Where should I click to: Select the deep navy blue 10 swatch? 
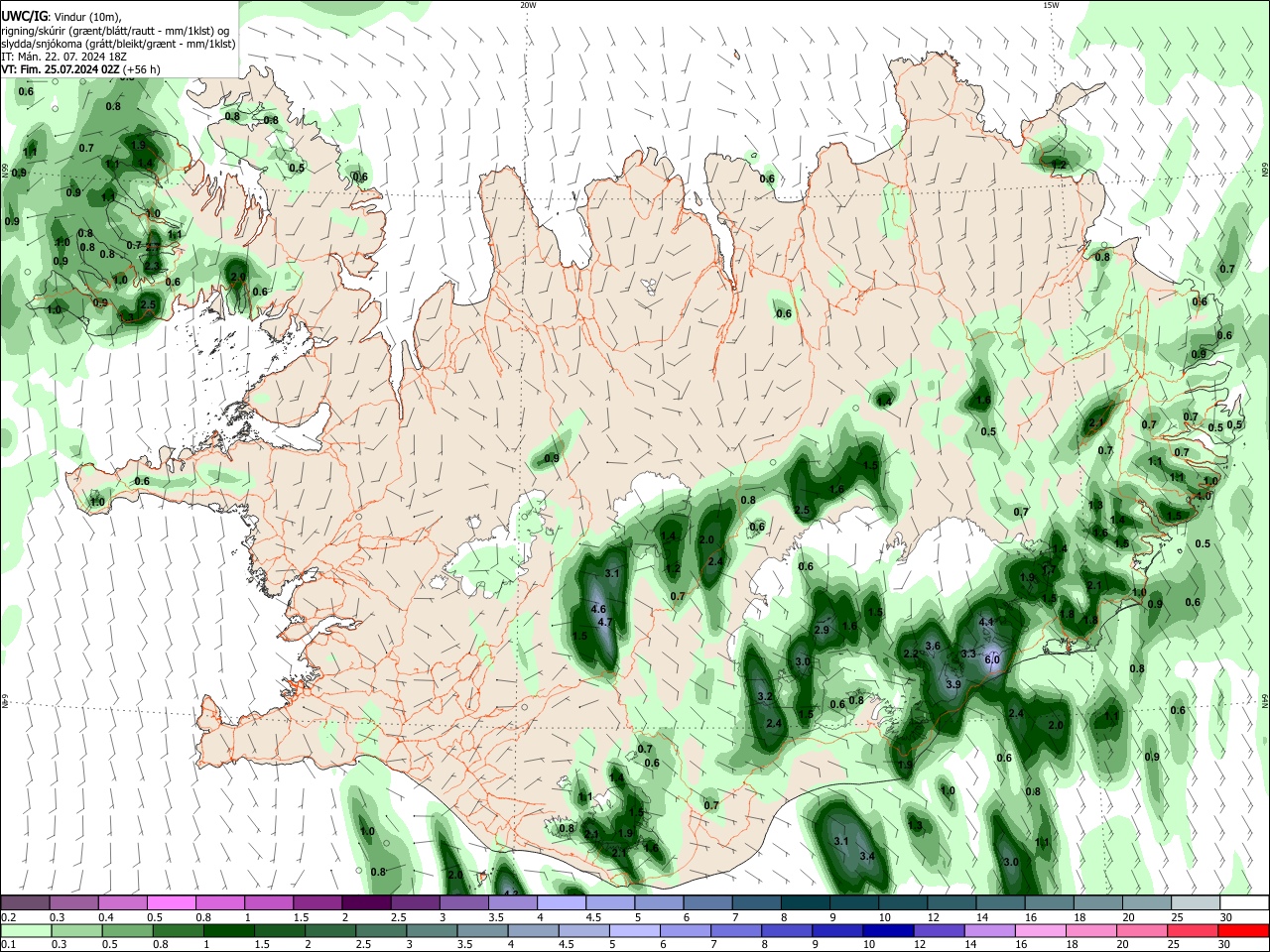tap(887, 931)
